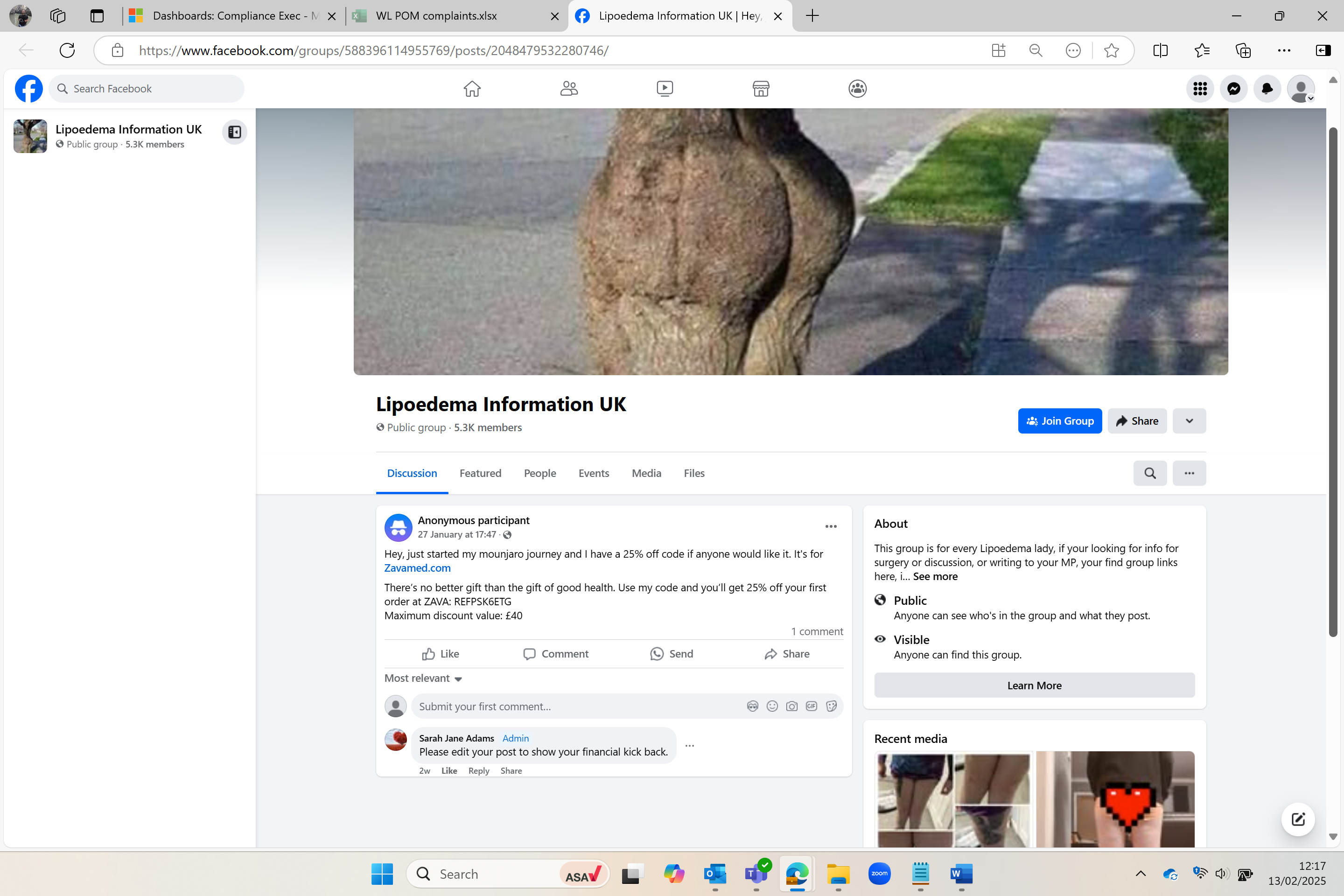Viewport: 1344px width, 896px height.
Task: Open Facebook Marketplace
Action: tap(761, 89)
